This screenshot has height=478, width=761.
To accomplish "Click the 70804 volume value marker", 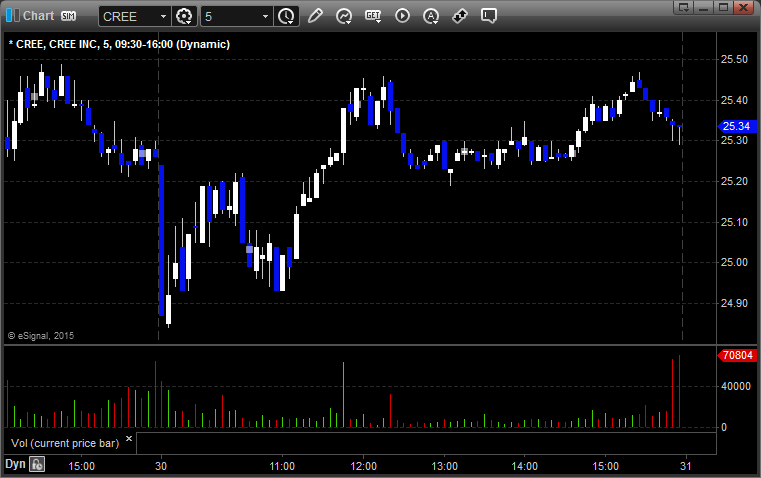I will coord(737,355).
